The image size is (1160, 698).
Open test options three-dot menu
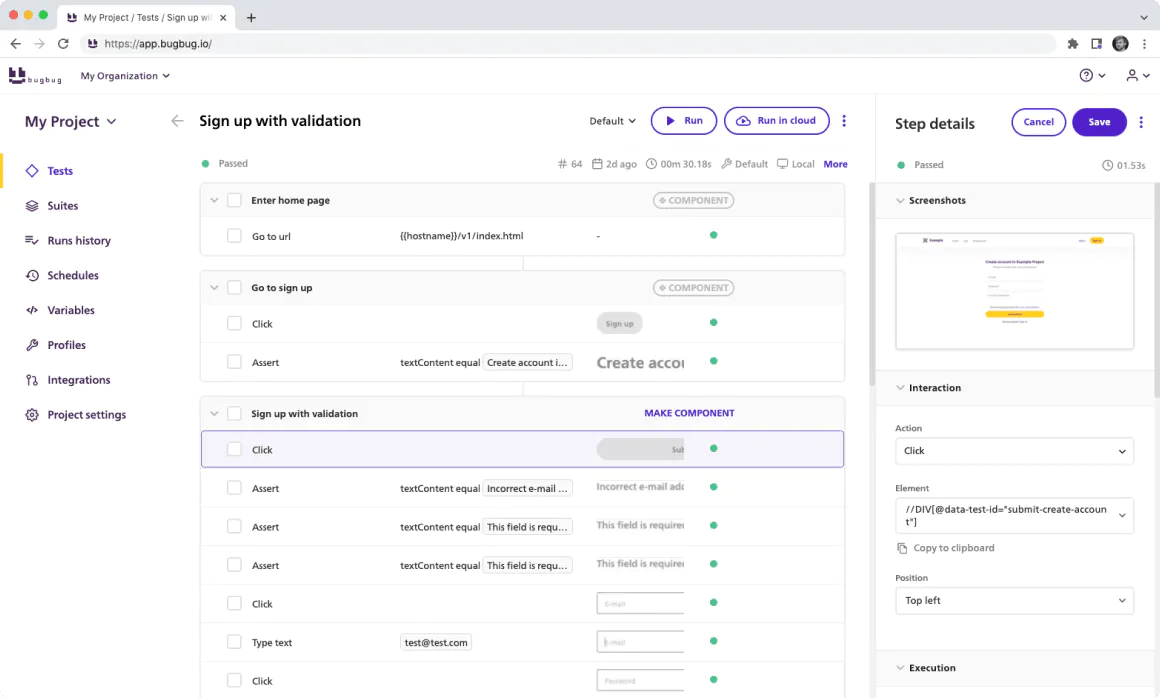844,121
